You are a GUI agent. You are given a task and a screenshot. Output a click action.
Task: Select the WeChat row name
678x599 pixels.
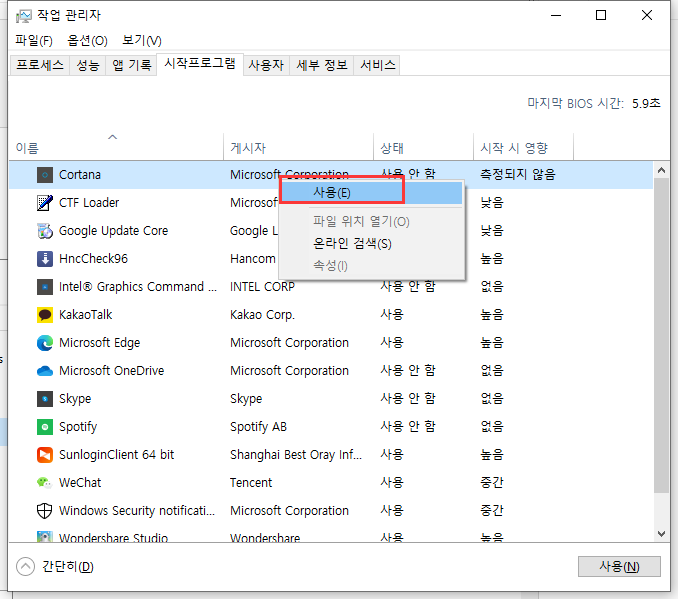80,483
